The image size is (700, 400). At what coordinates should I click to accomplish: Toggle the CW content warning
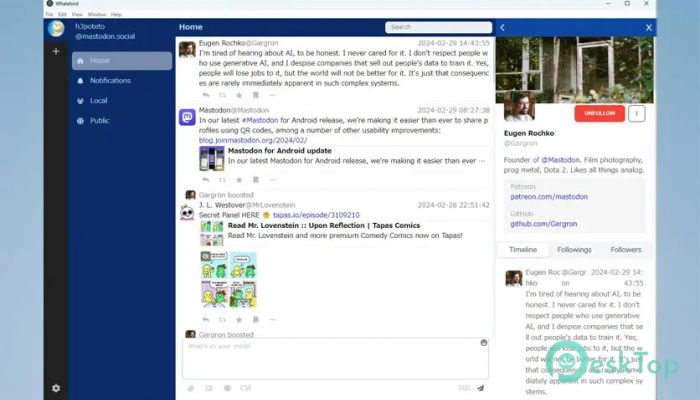246,388
